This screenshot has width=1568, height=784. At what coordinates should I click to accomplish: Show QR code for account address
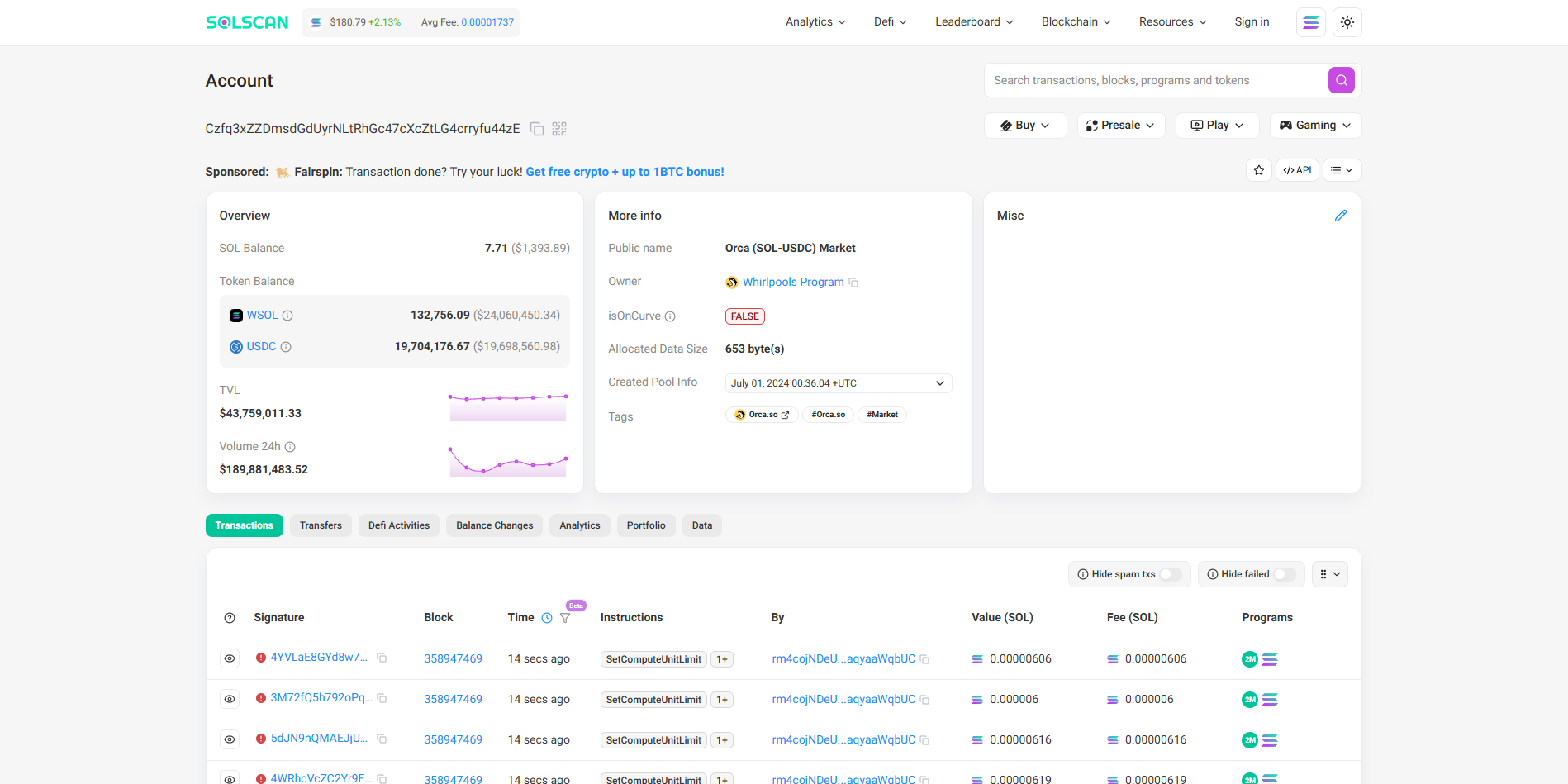pos(559,129)
